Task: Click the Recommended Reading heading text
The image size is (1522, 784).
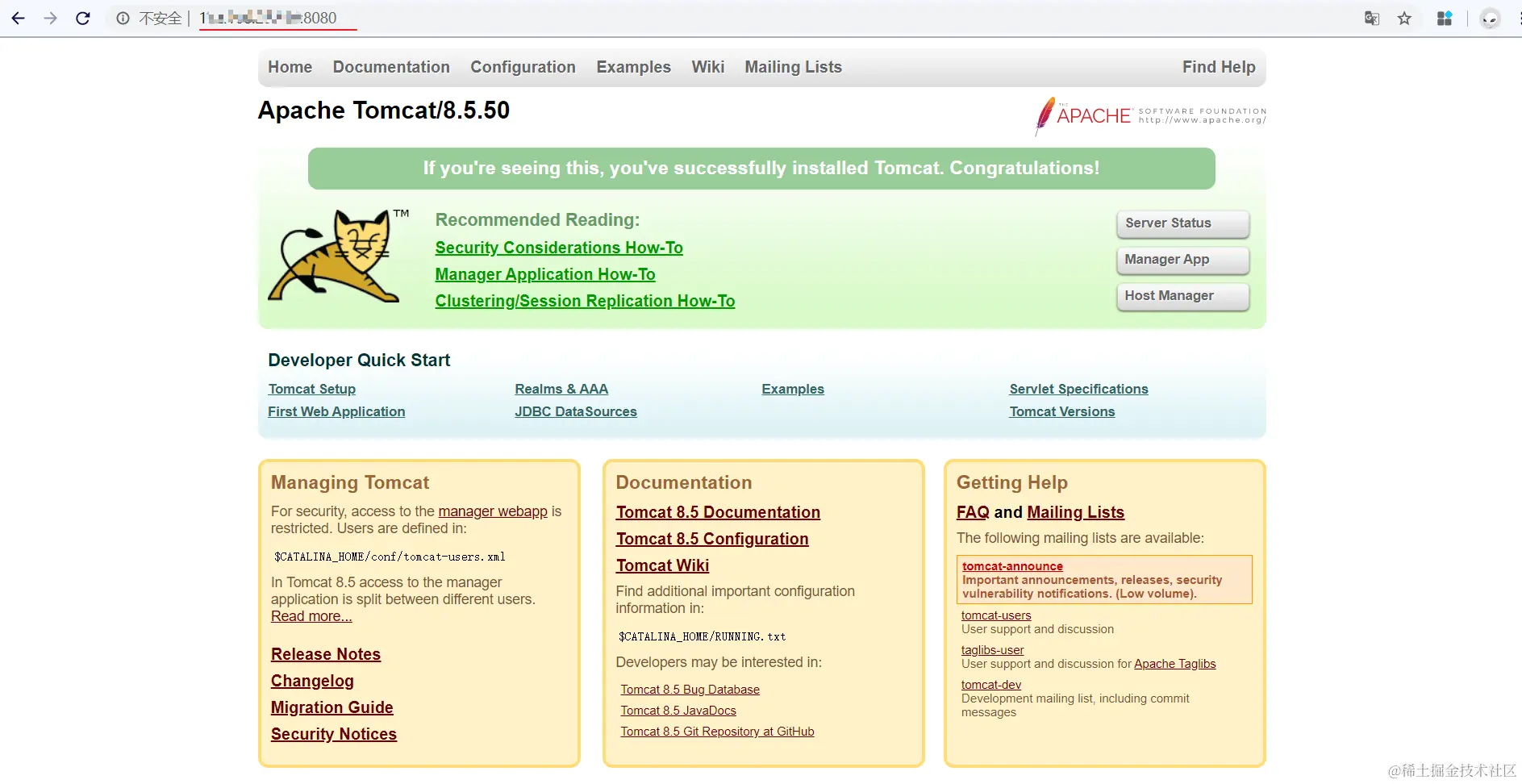Action: pos(537,219)
